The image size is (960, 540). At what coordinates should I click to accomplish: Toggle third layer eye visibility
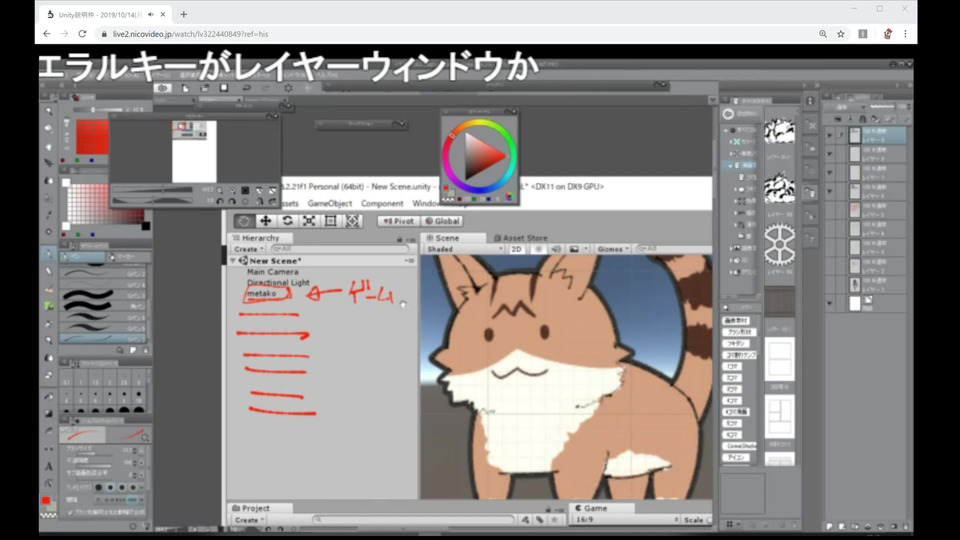830,173
